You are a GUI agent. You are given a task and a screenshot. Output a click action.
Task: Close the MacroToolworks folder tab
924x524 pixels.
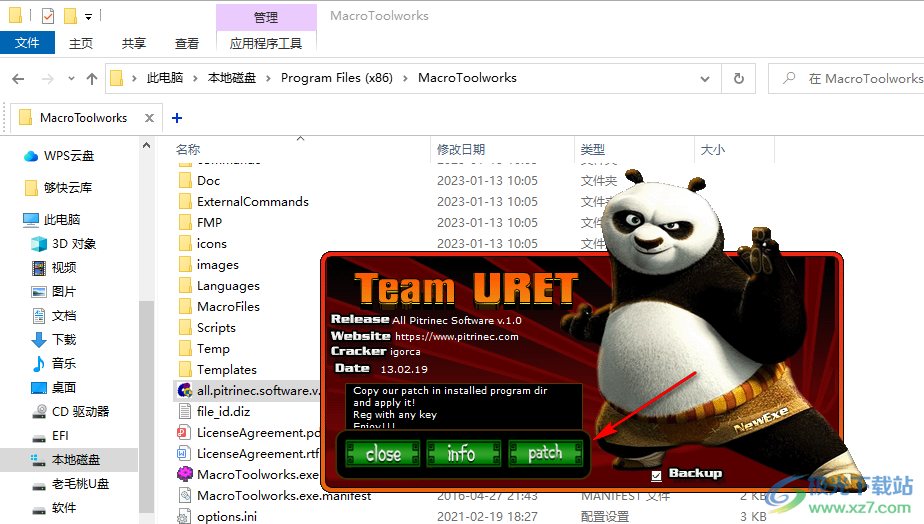pos(149,118)
